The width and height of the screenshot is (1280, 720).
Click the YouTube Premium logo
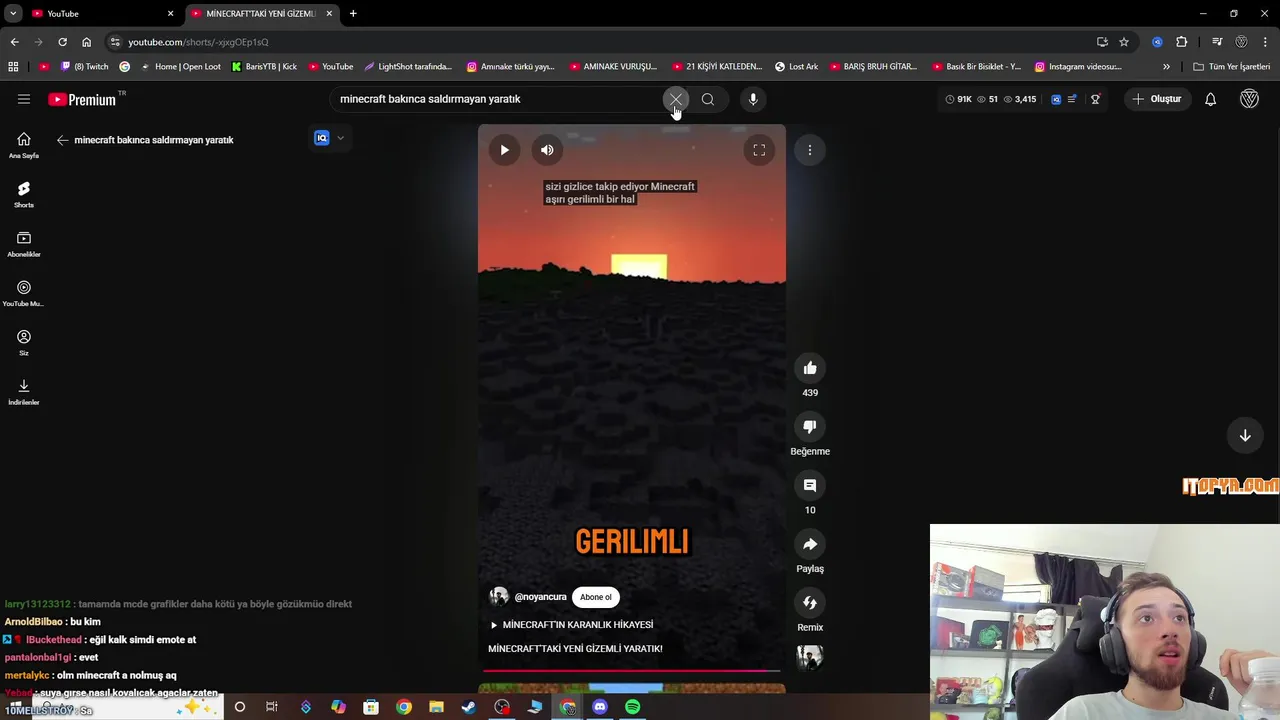pyautogui.click(x=84, y=99)
